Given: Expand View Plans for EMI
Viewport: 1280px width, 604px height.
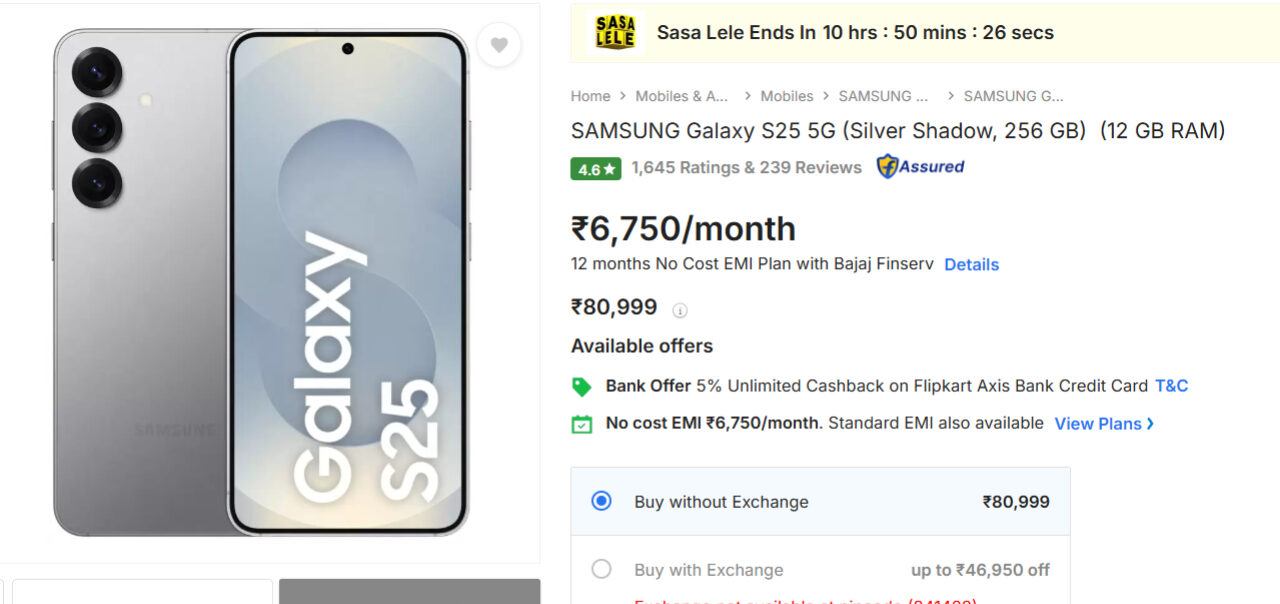Looking at the screenshot, I should (1104, 424).
